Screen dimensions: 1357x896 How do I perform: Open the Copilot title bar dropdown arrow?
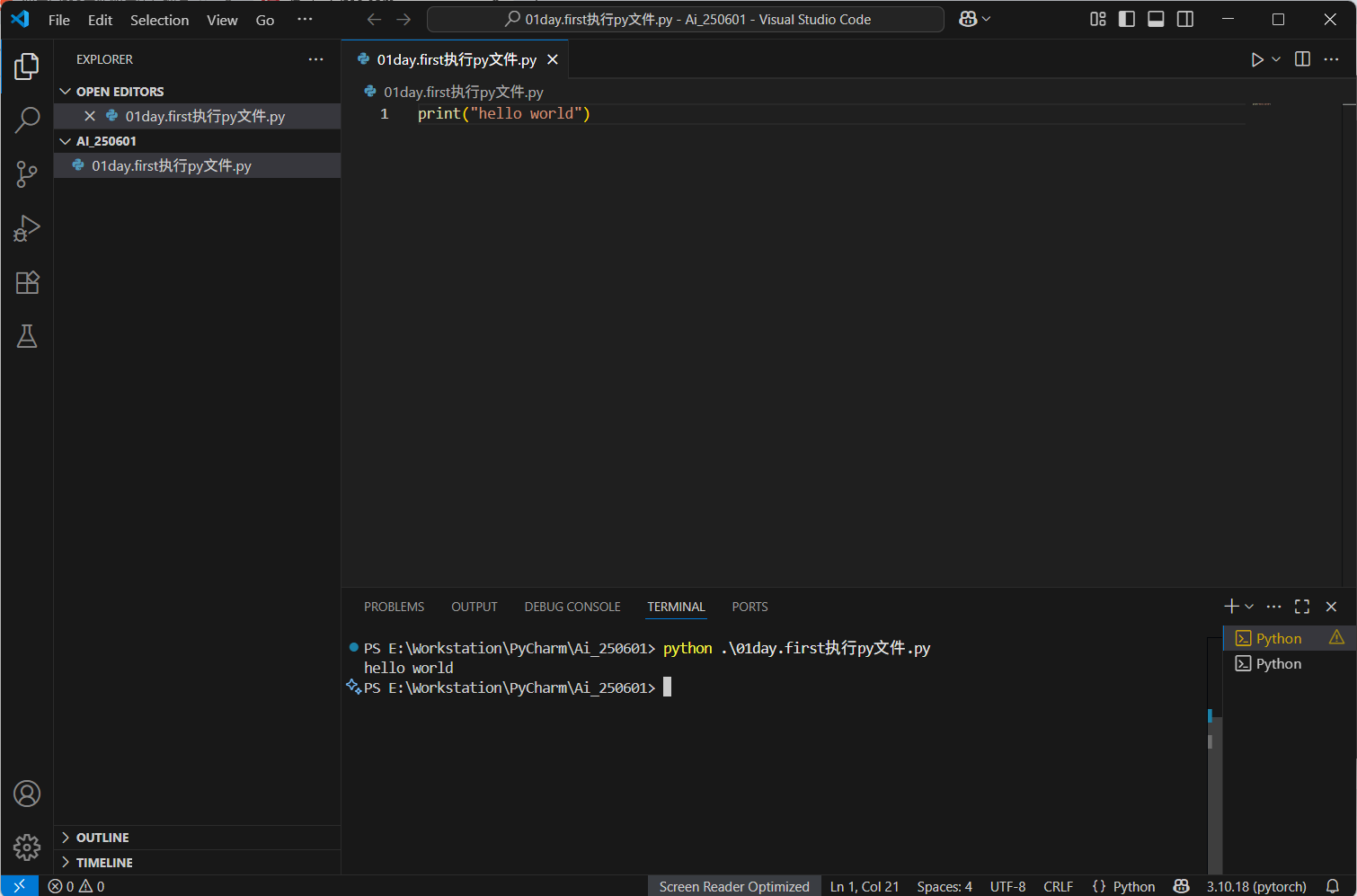[987, 20]
